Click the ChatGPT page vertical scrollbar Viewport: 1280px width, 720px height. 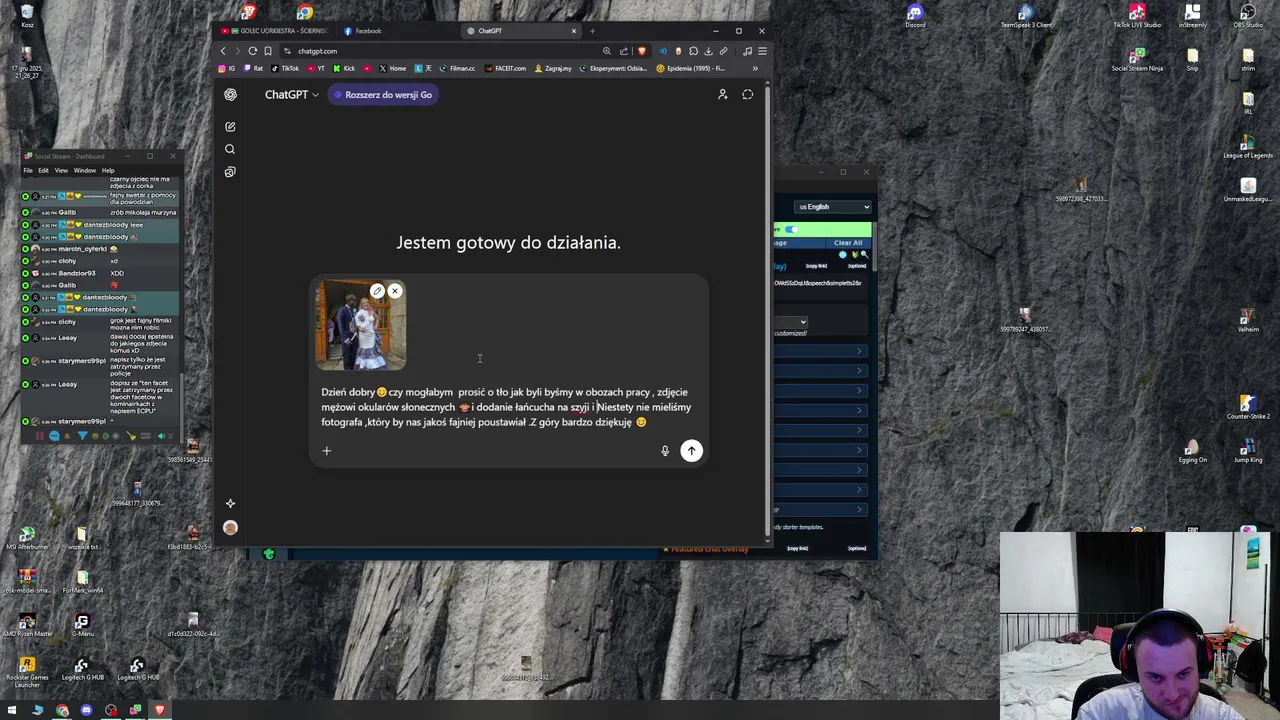(x=767, y=310)
